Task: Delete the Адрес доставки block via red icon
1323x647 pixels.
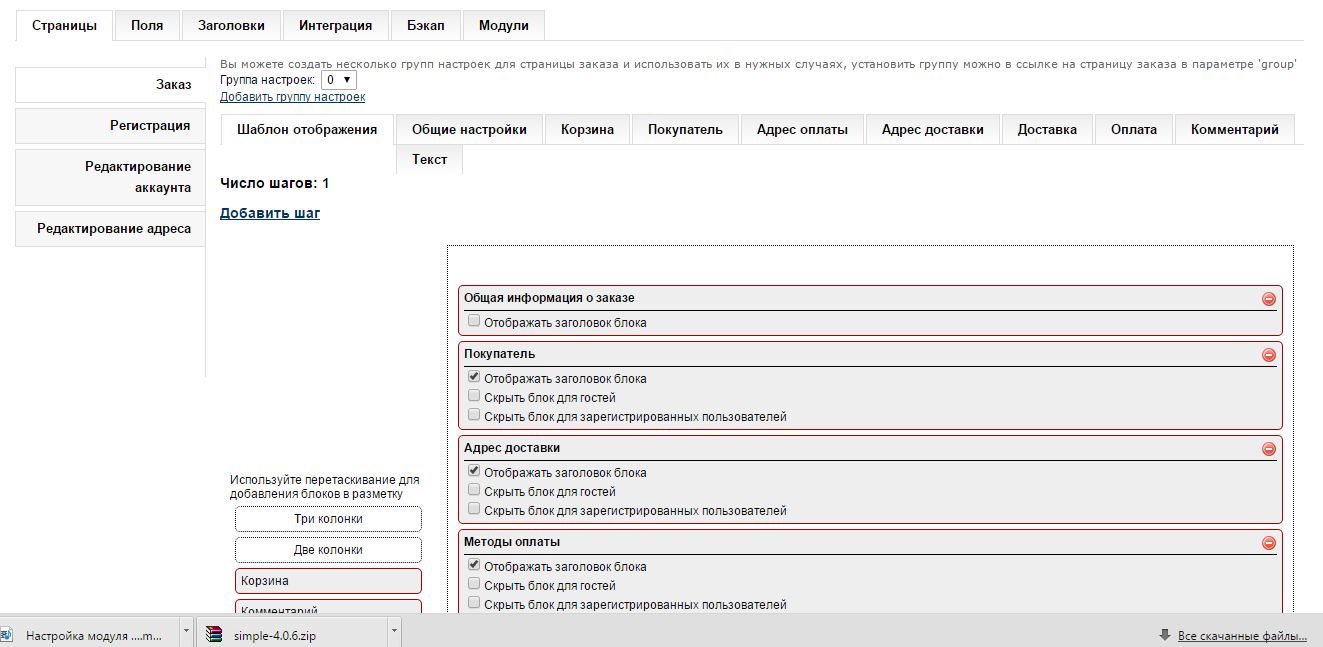Action: pos(1268,449)
